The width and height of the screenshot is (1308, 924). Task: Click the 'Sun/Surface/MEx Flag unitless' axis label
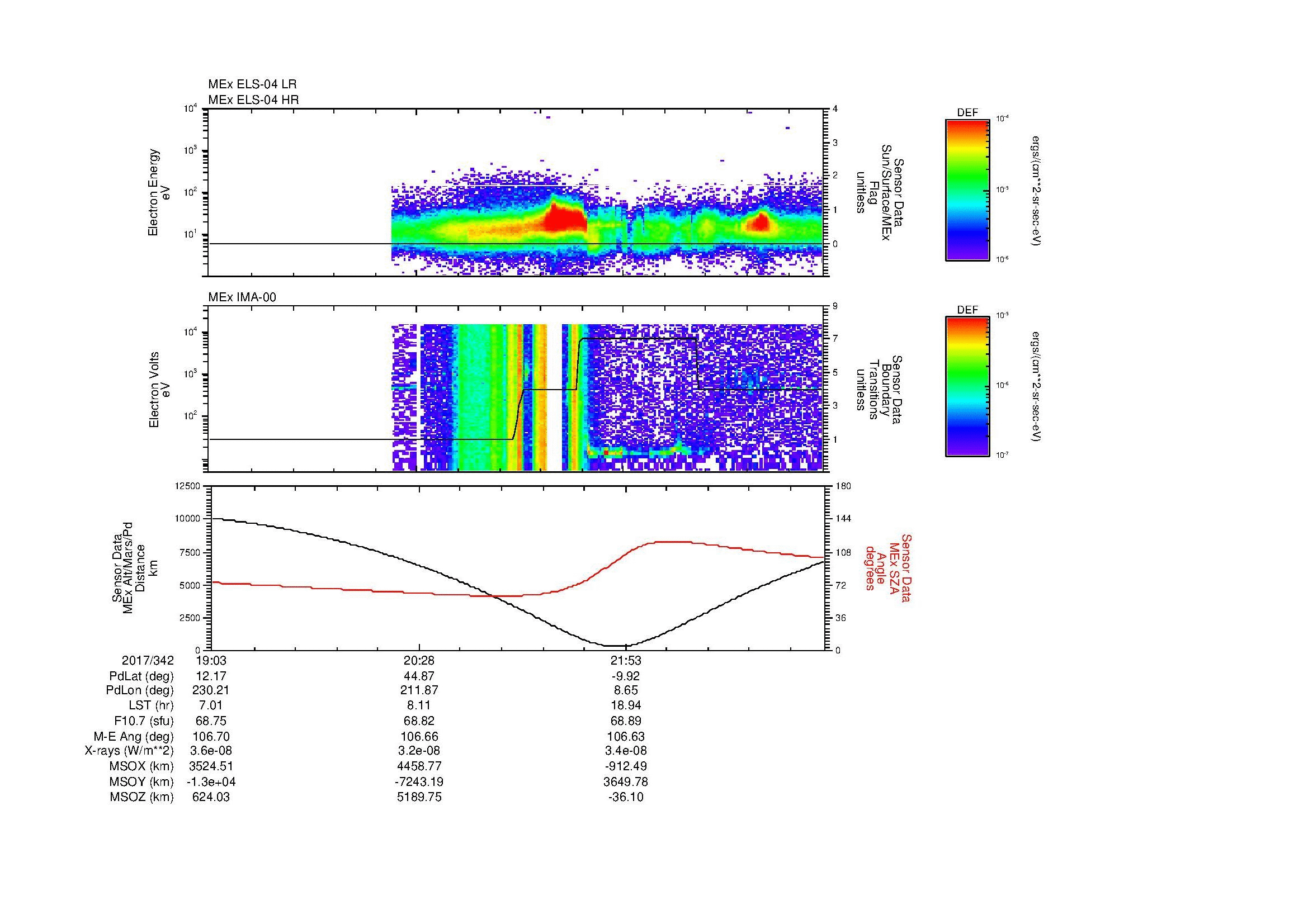[879, 192]
